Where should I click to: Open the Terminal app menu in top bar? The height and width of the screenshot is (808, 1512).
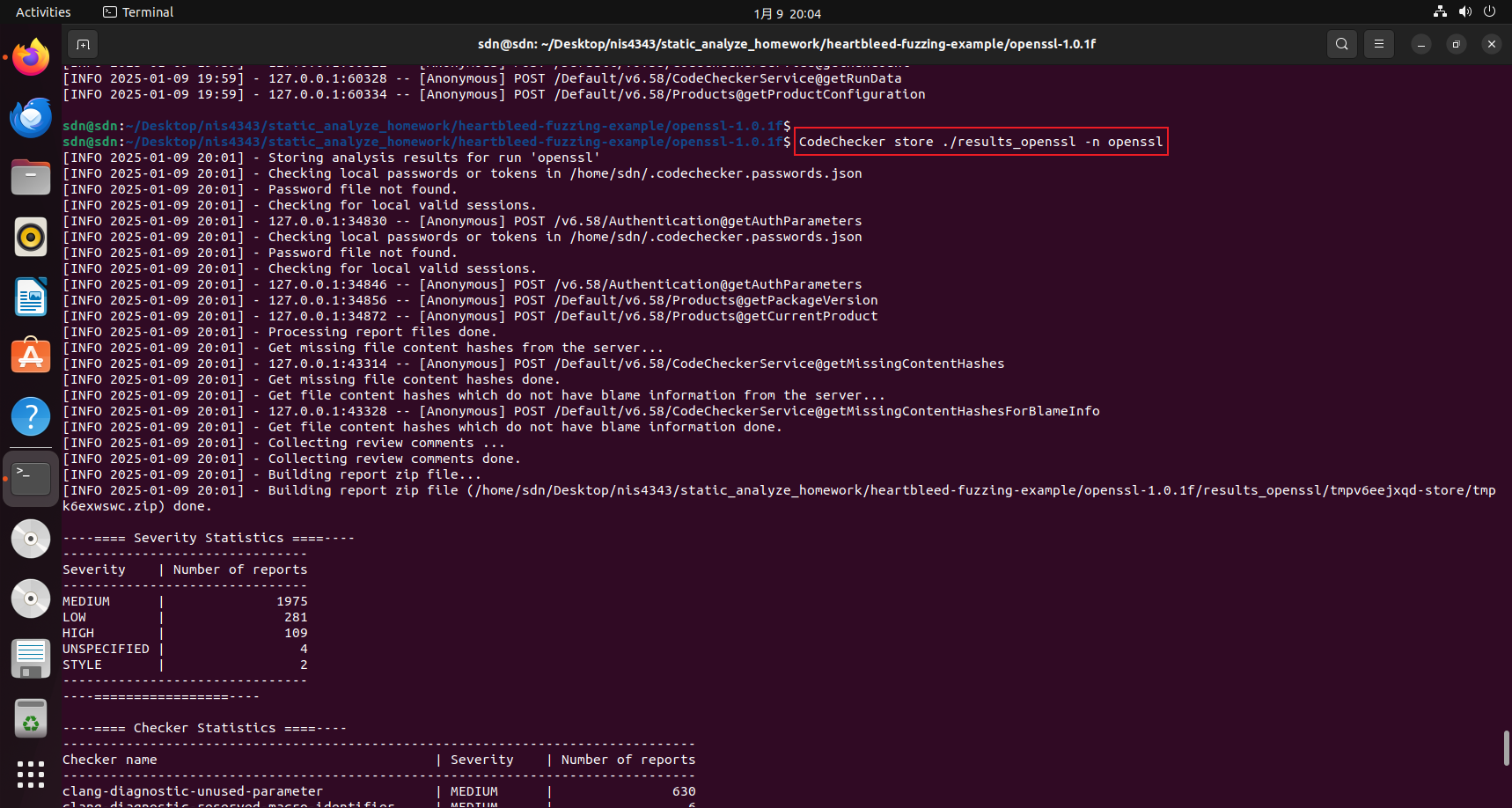click(138, 12)
